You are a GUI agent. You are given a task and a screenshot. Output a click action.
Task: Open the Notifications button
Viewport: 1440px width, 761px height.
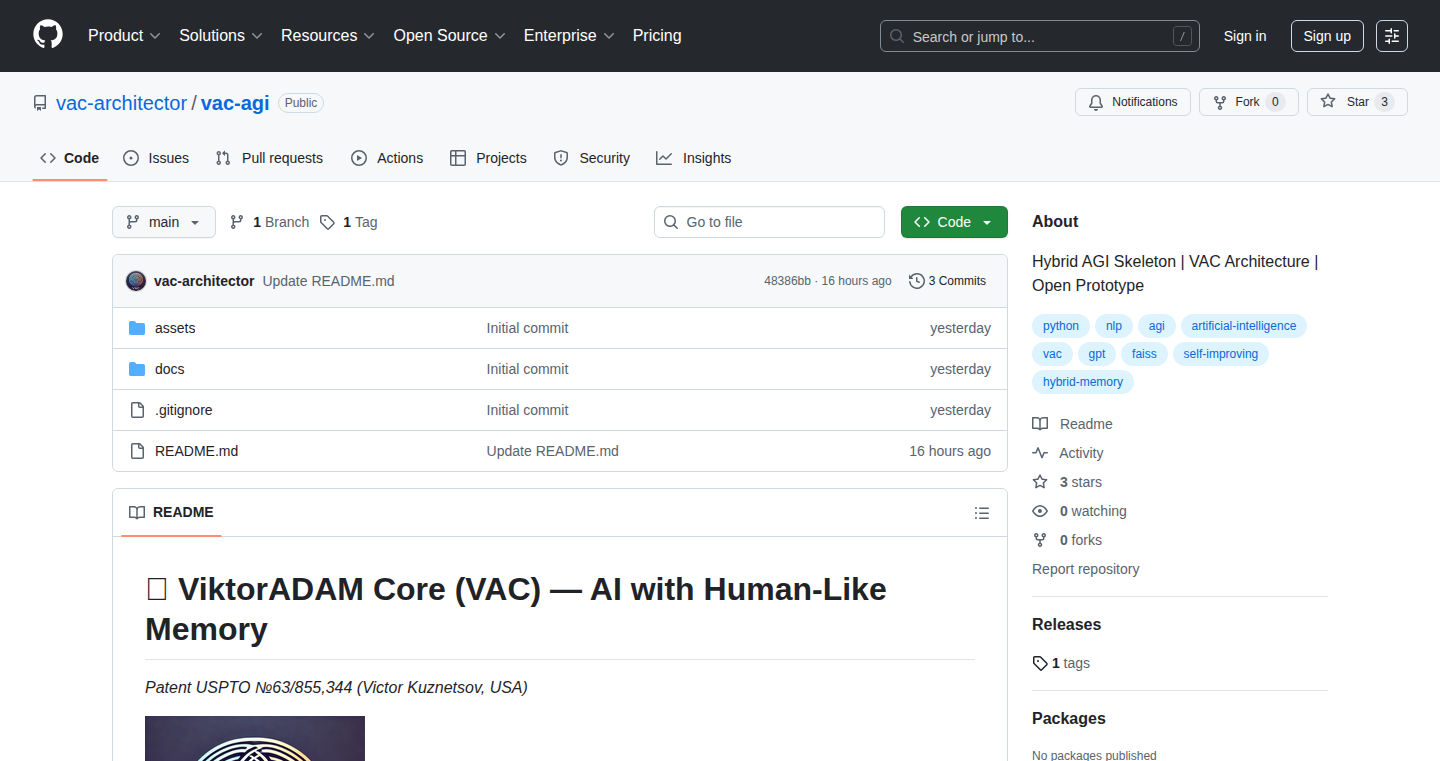[1133, 102]
